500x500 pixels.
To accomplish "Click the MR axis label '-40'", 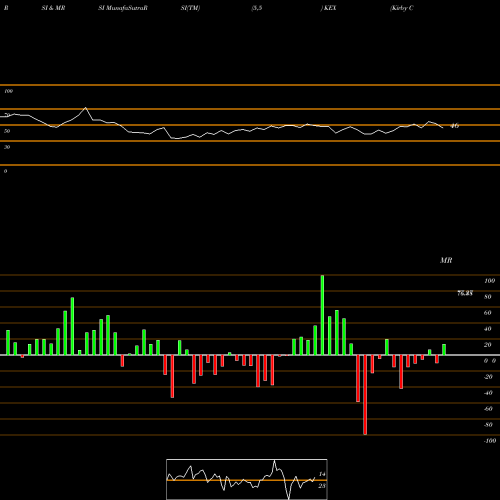I will (488, 393).
